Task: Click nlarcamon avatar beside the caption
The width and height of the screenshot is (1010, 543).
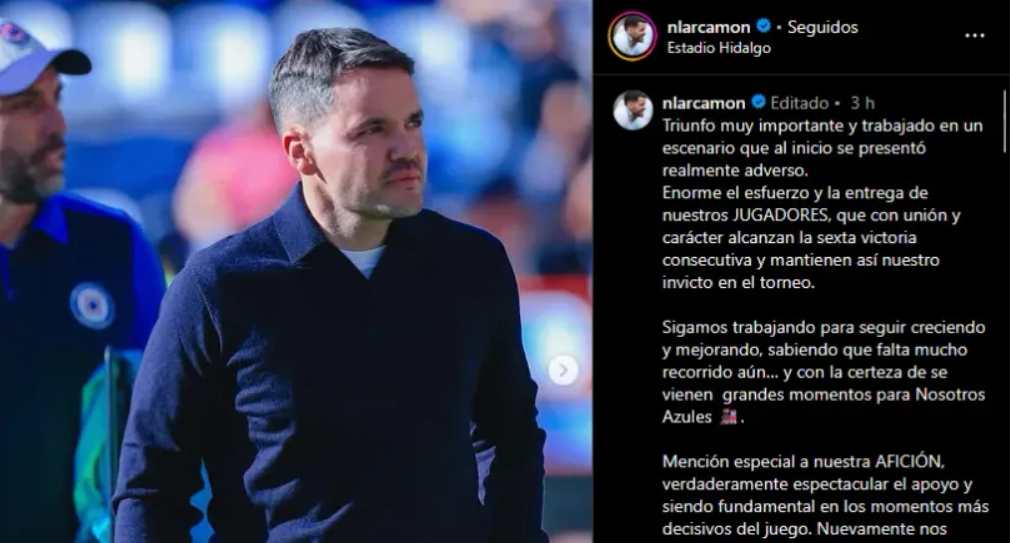Action: [633, 110]
